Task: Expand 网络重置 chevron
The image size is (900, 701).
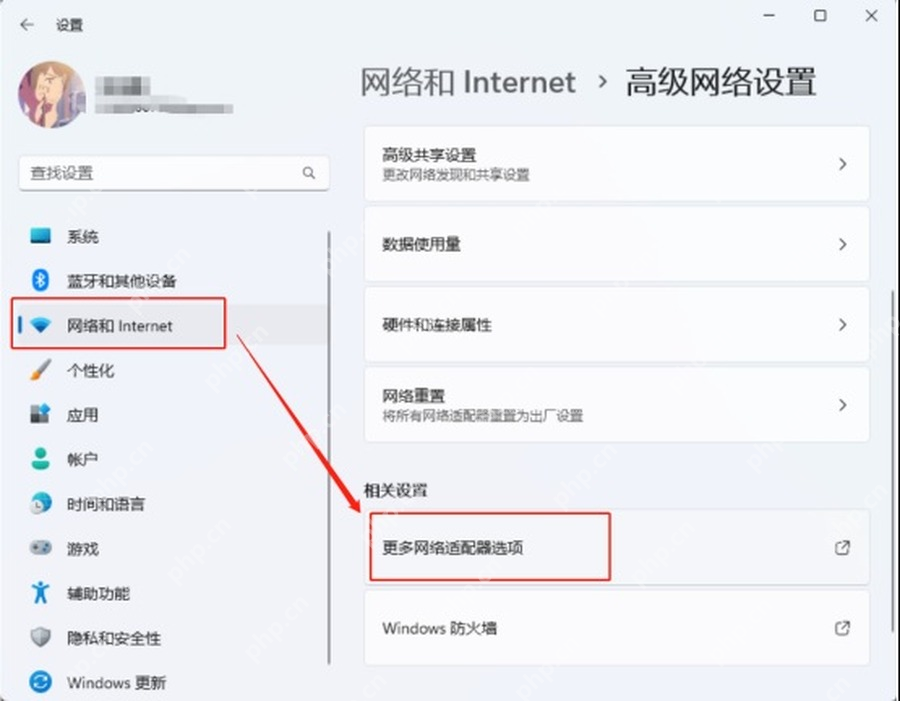Action: (x=842, y=405)
